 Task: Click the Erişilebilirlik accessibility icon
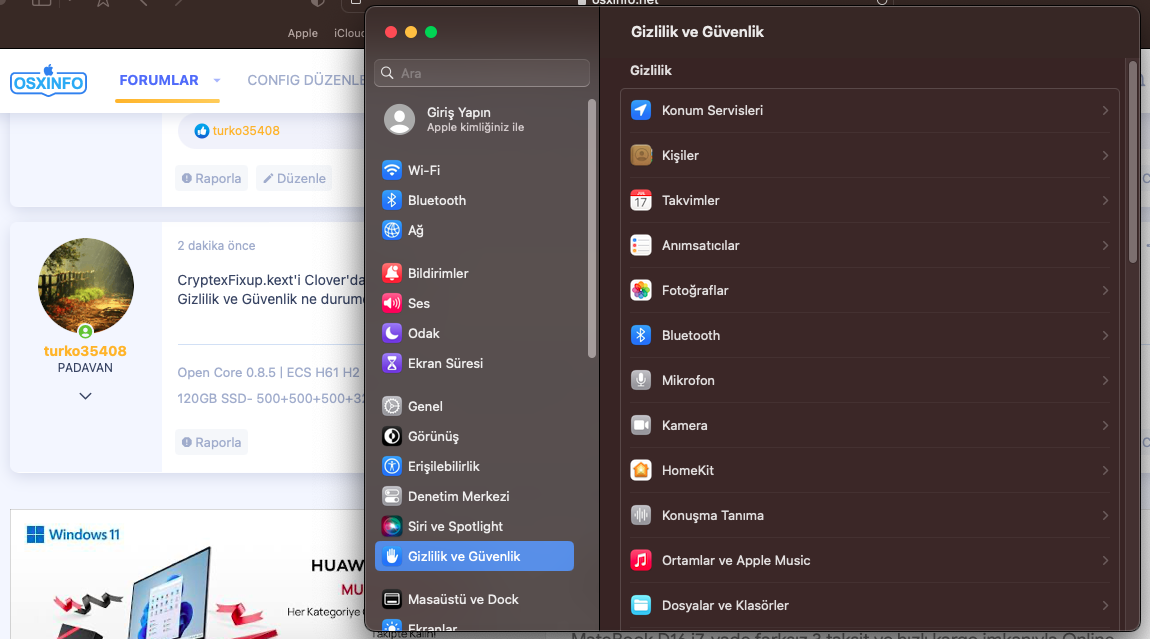392,466
